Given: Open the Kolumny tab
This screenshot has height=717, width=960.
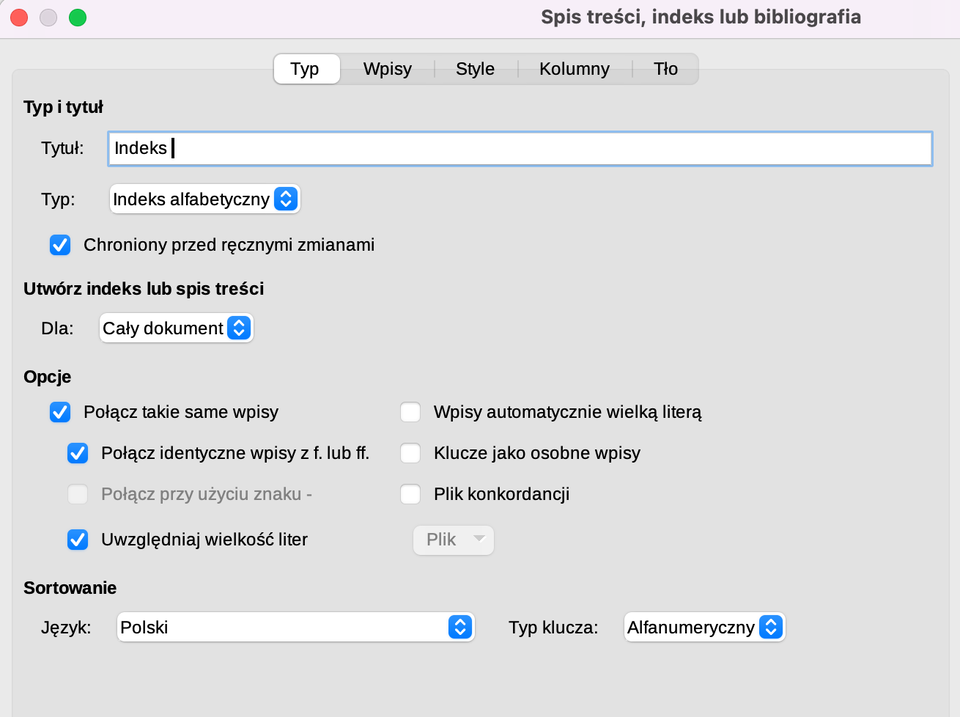Looking at the screenshot, I should click(x=574, y=68).
